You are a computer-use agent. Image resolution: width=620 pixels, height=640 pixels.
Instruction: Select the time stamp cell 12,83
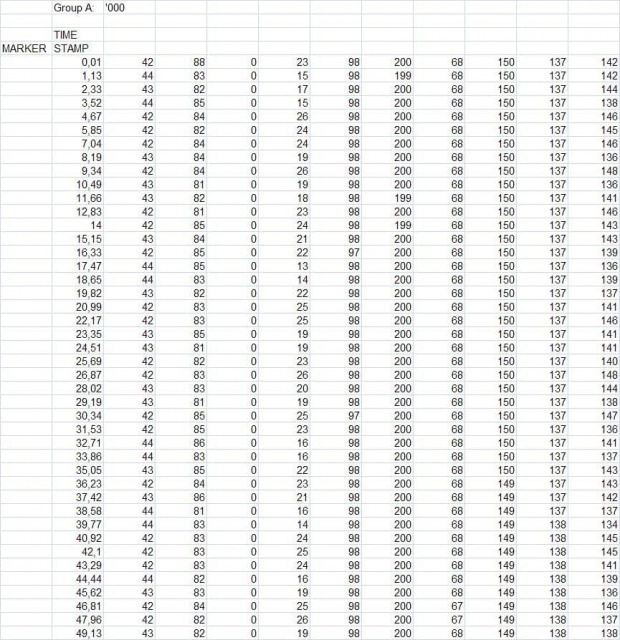click(x=78, y=212)
